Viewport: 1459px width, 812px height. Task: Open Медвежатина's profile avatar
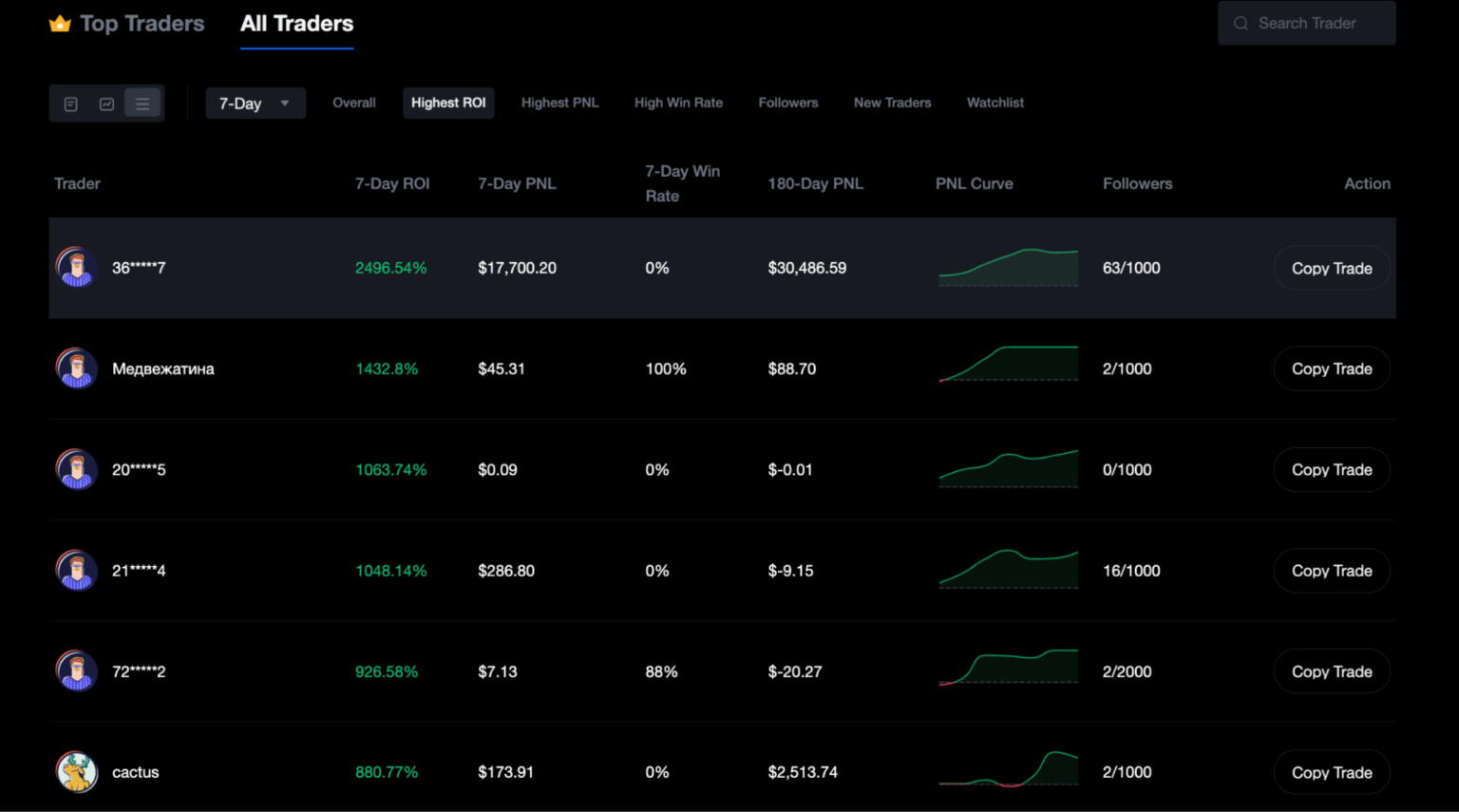pyautogui.click(x=76, y=368)
